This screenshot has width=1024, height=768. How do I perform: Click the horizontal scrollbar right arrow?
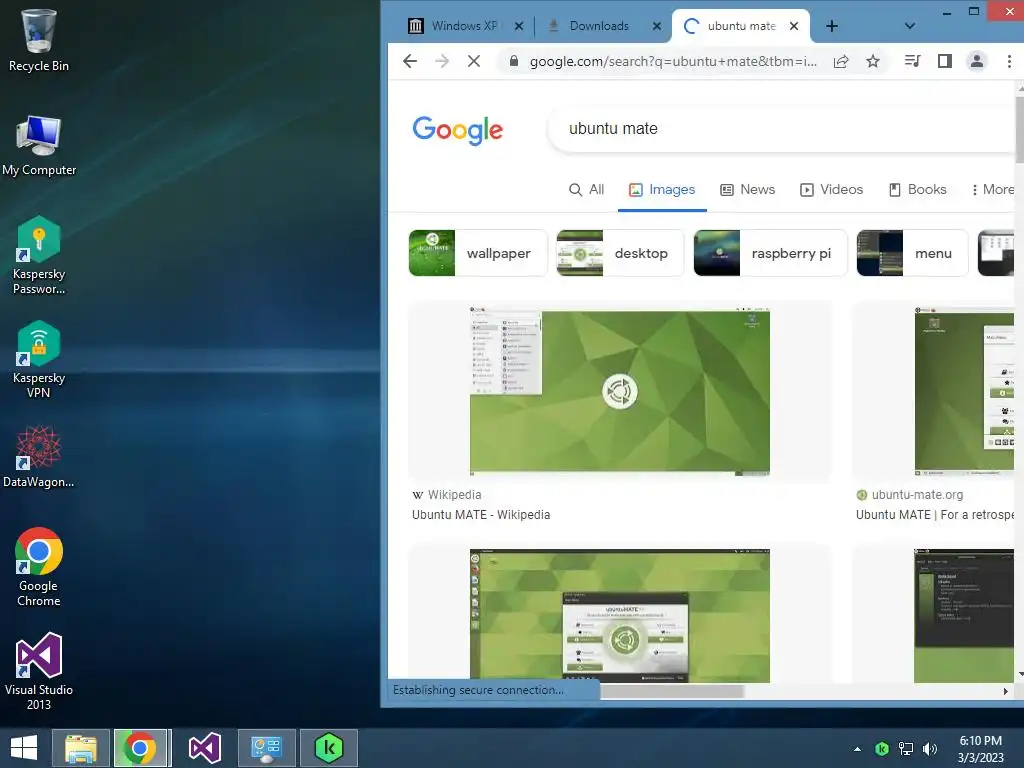coord(1006,692)
